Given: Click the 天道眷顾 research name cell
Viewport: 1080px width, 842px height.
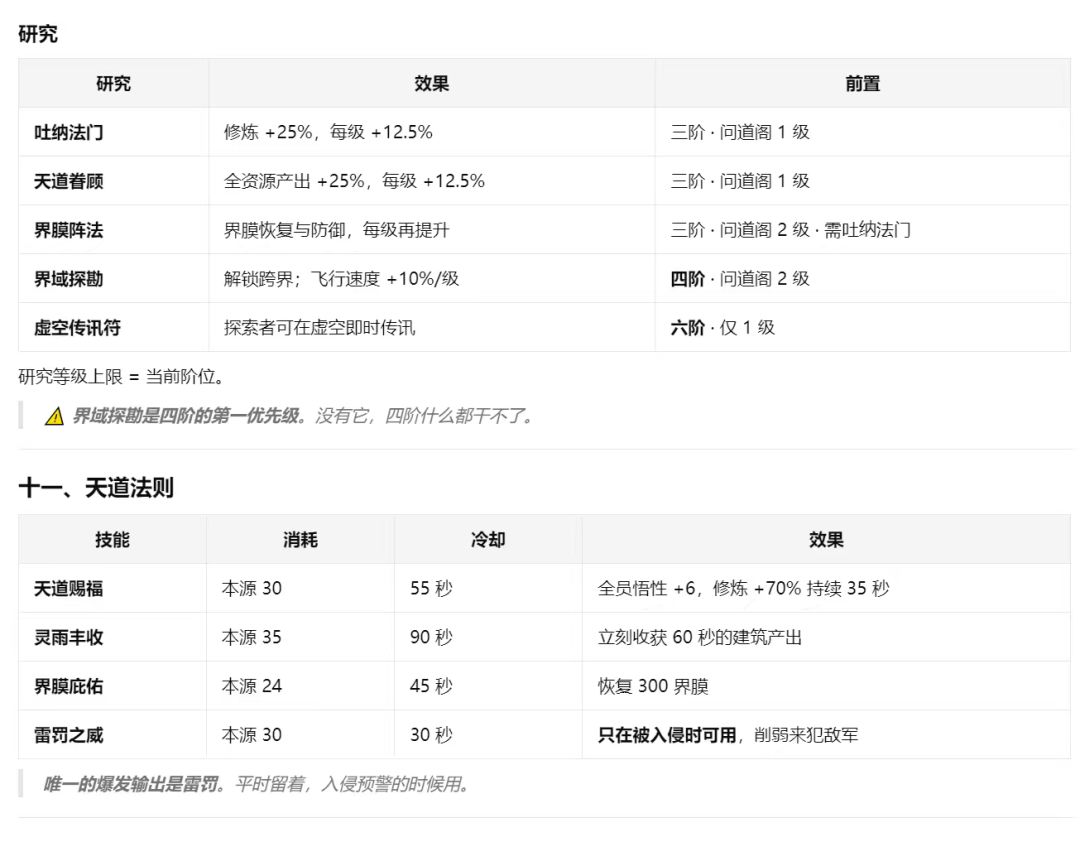Looking at the screenshot, I should pos(69,181).
